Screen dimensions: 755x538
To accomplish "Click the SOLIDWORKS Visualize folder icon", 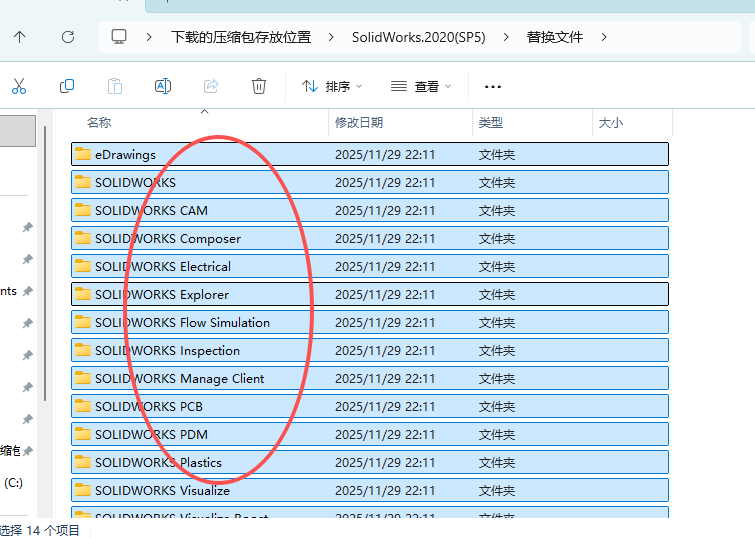I will [83, 489].
